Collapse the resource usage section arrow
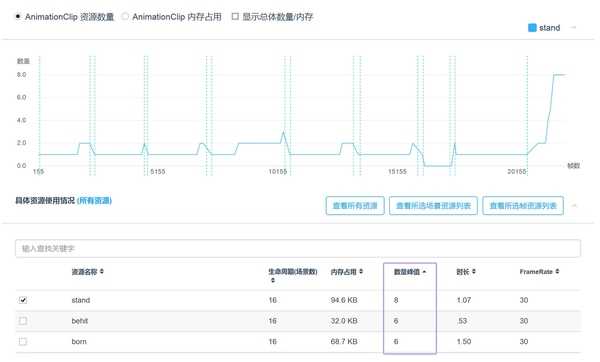 [574, 206]
